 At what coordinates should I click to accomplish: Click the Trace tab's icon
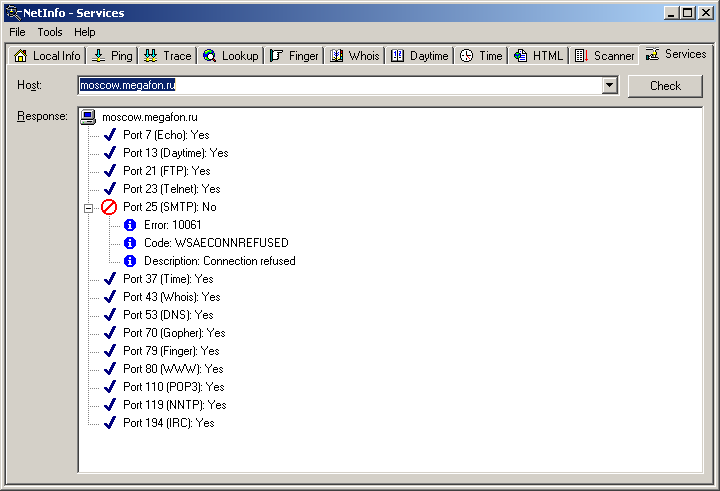[x=151, y=56]
